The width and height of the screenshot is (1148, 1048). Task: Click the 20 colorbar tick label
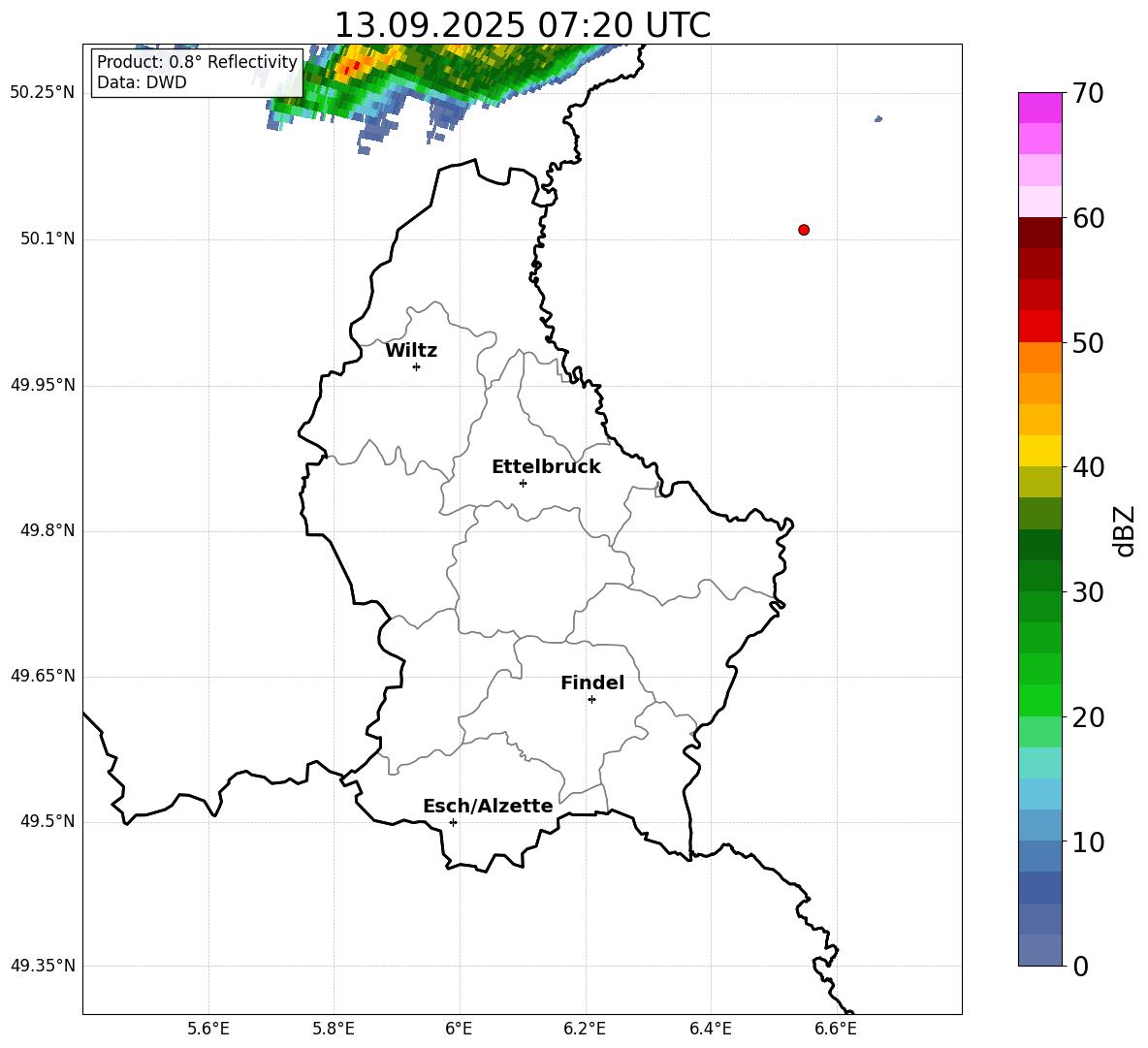[x=1088, y=717]
